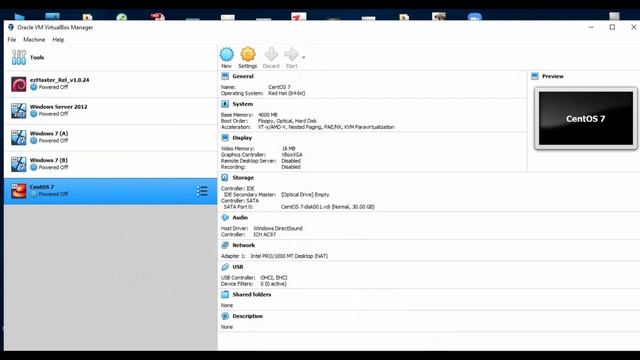Click the Tools label in sidebar
The image size is (640, 360).
coord(37,58)
